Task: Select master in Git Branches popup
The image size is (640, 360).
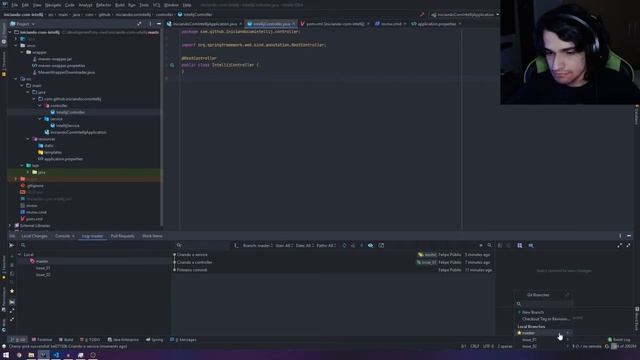Action: click(x=543, y=333)
